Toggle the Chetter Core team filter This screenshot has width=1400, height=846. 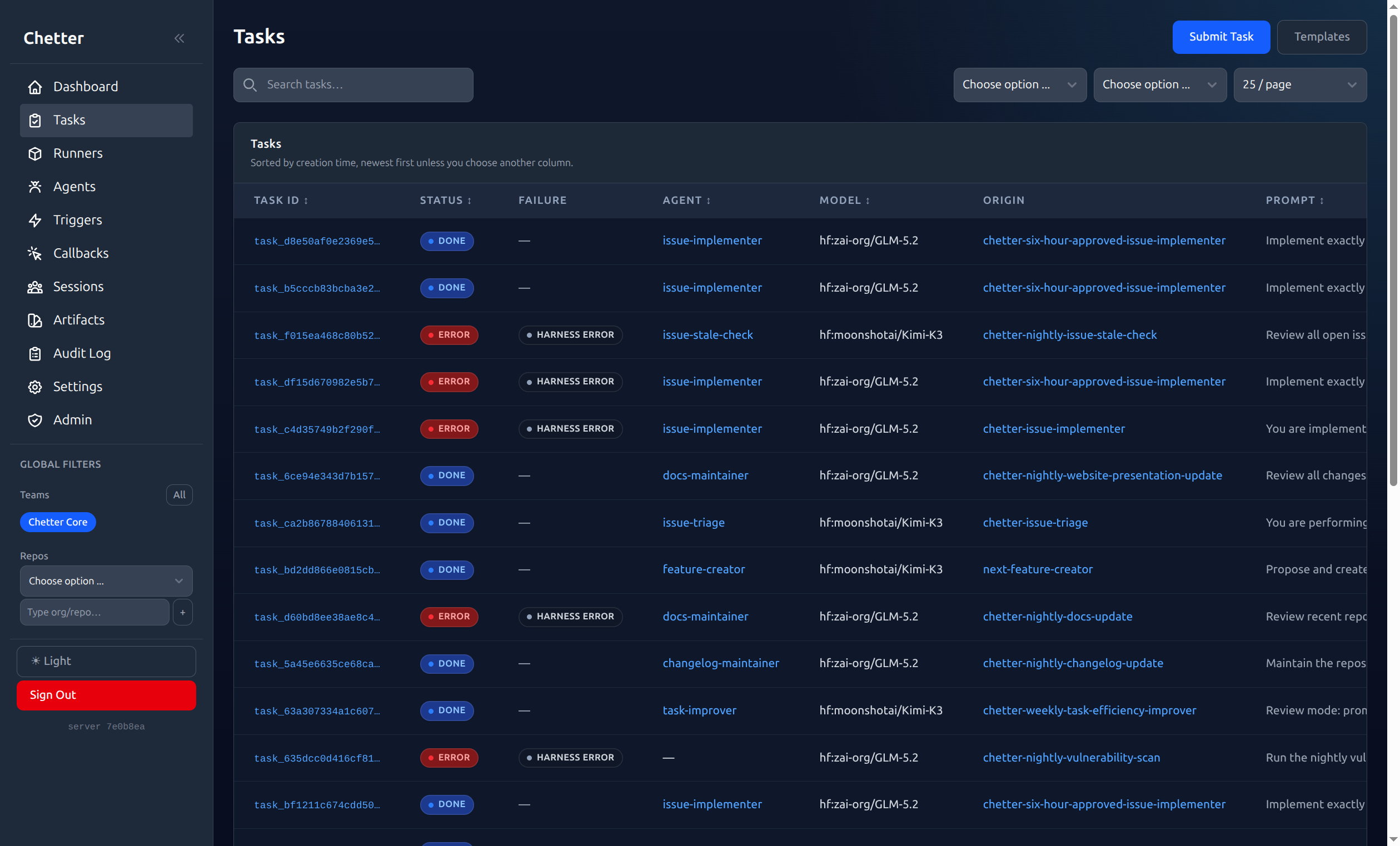click(58, 522)
